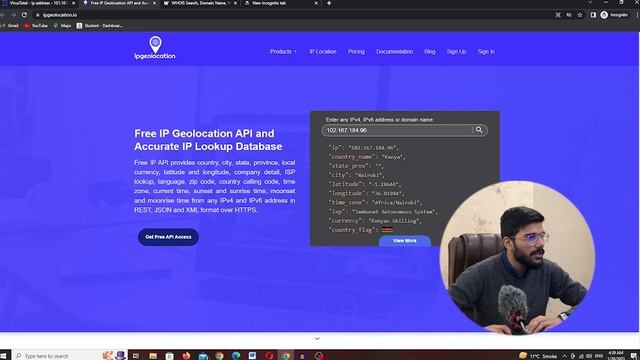Image resolution: width=640 pixels, height=360 pixels.
Task: Open the Blog link
Action: point(429,51)
